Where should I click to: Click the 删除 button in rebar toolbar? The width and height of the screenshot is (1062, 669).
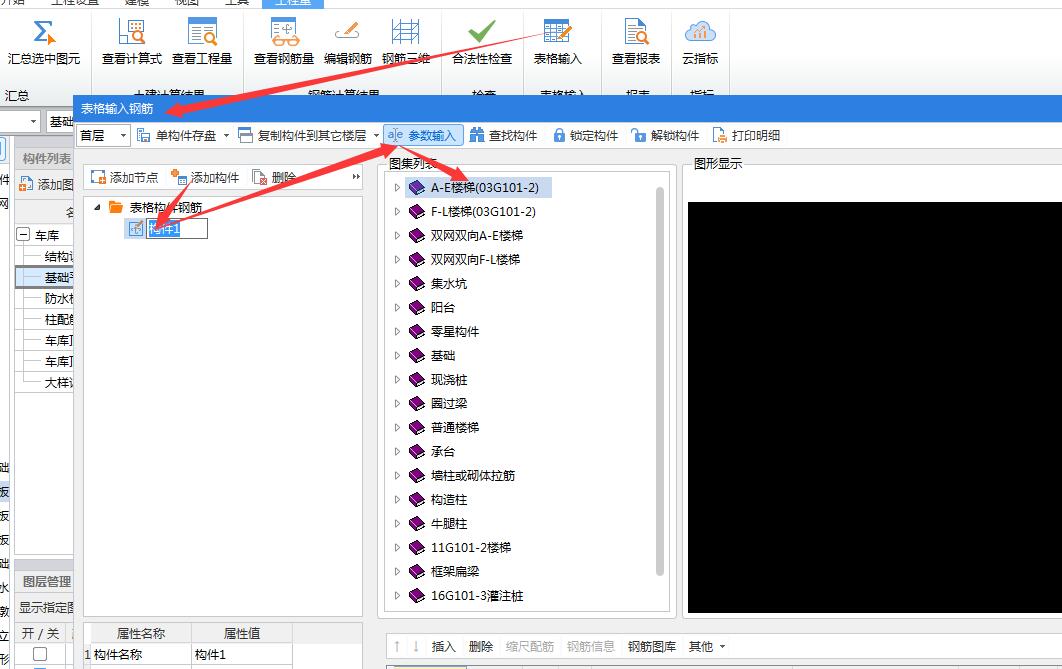tap(481, 647)
